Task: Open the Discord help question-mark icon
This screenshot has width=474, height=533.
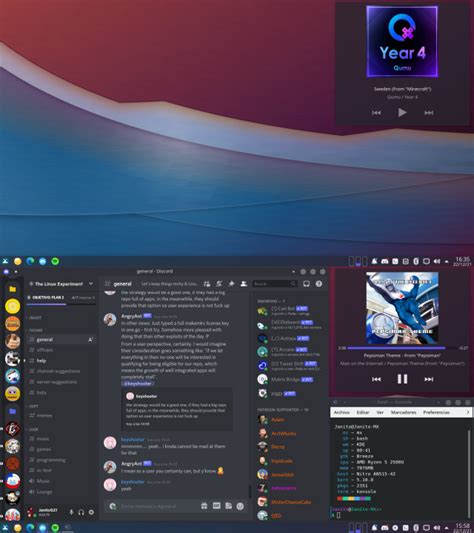Action: click(x=319, y=284)
